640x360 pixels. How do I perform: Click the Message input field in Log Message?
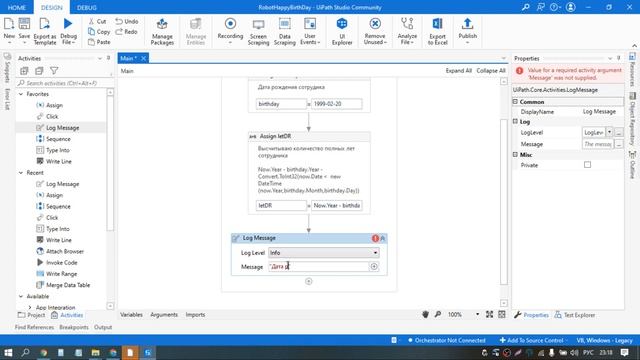click(x=319, y=267)
